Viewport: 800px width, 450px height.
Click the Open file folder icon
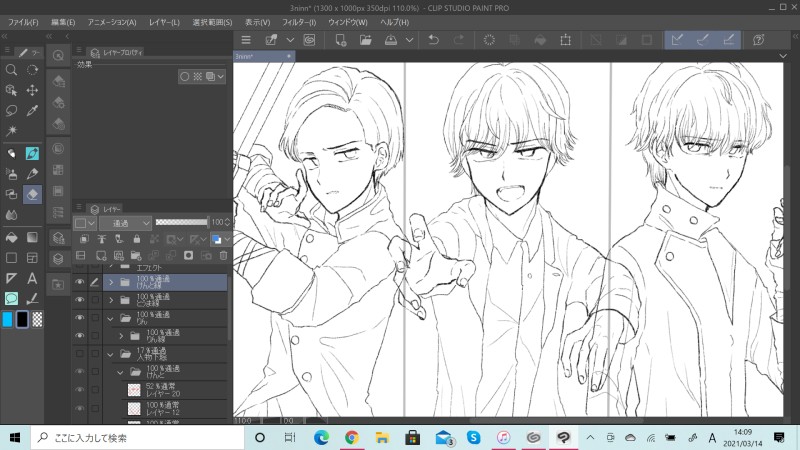pyautogui.click(x=366, y=40)
